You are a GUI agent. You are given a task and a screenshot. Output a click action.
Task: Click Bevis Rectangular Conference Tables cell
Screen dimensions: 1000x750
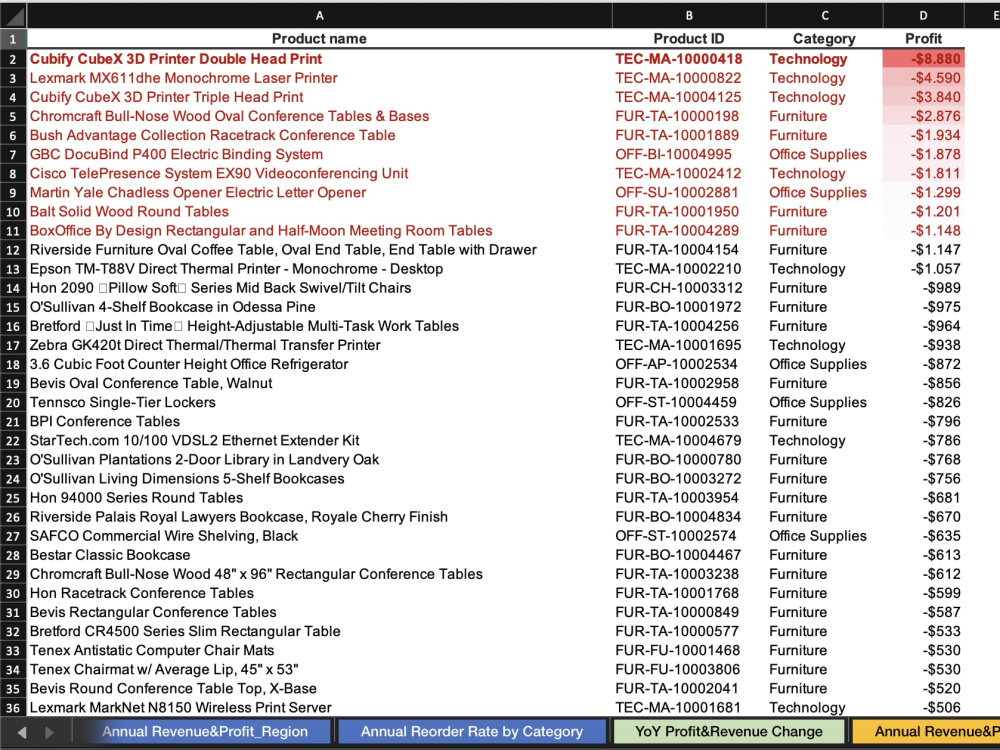click(x=320, y=613)
